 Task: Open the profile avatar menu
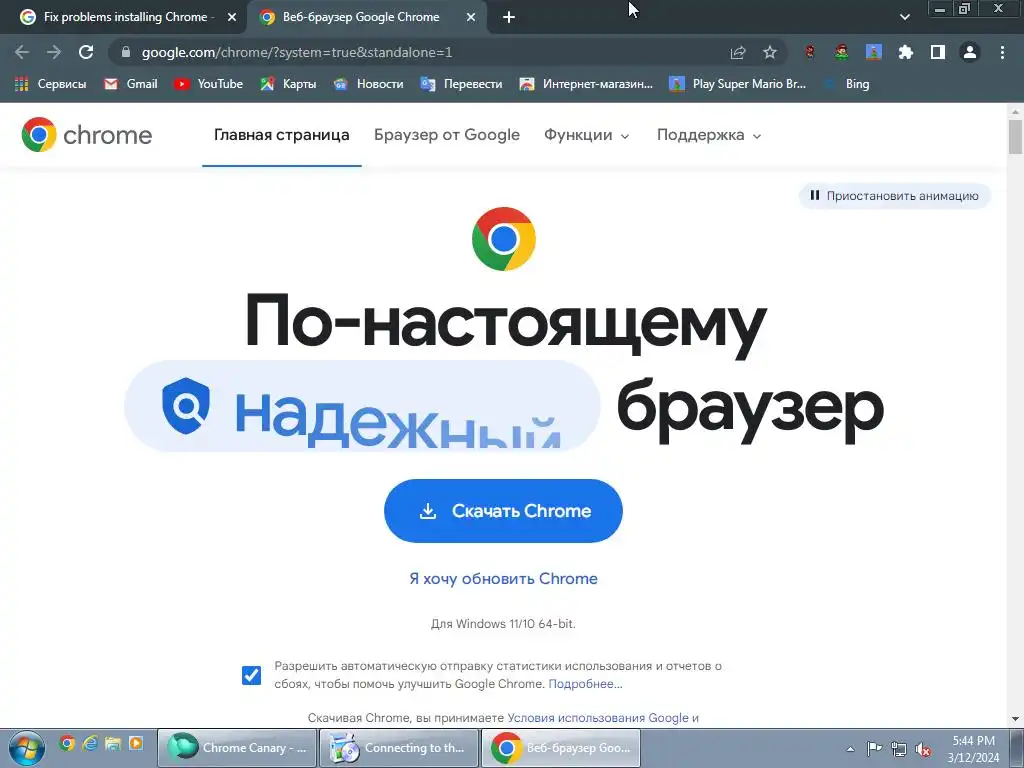(x=970, y=52)
